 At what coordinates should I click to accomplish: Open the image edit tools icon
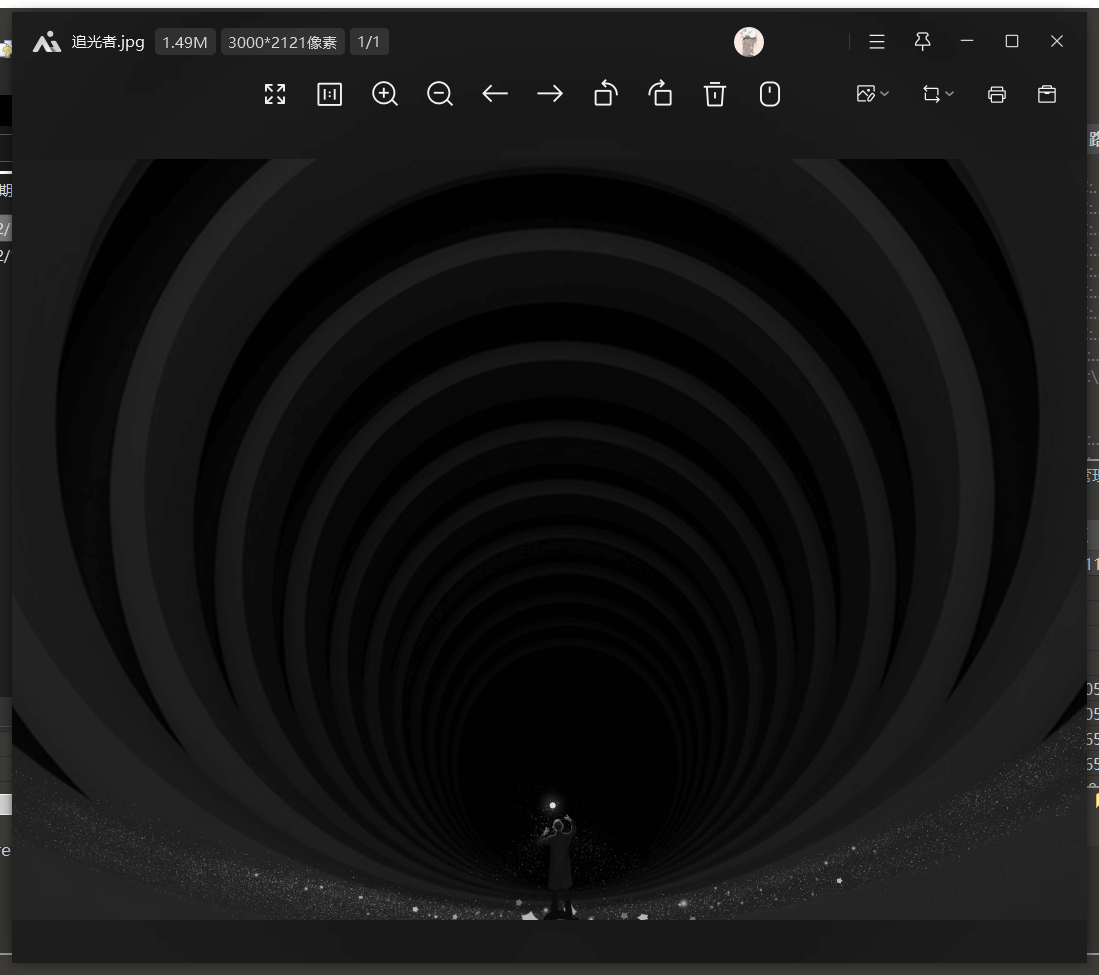pyautogui.click(x=866, y=94)
